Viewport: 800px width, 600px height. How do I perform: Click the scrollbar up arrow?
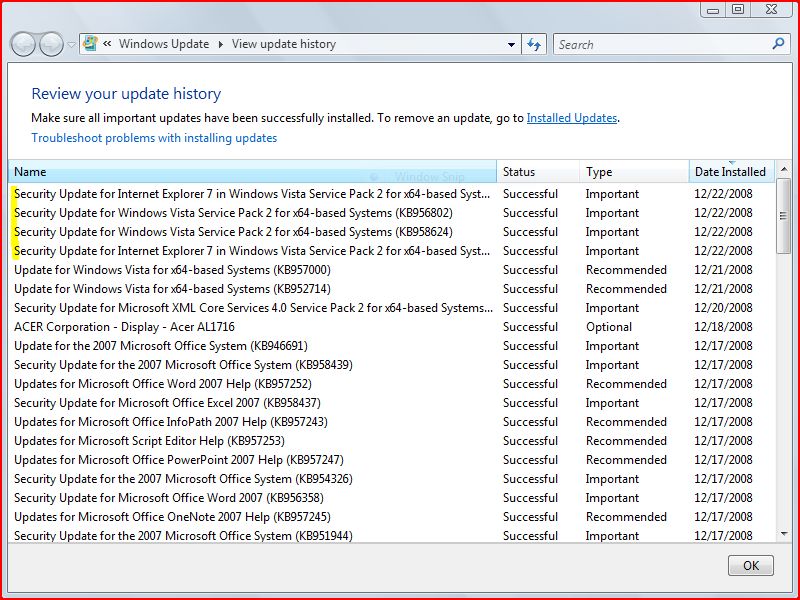[784, 169]
